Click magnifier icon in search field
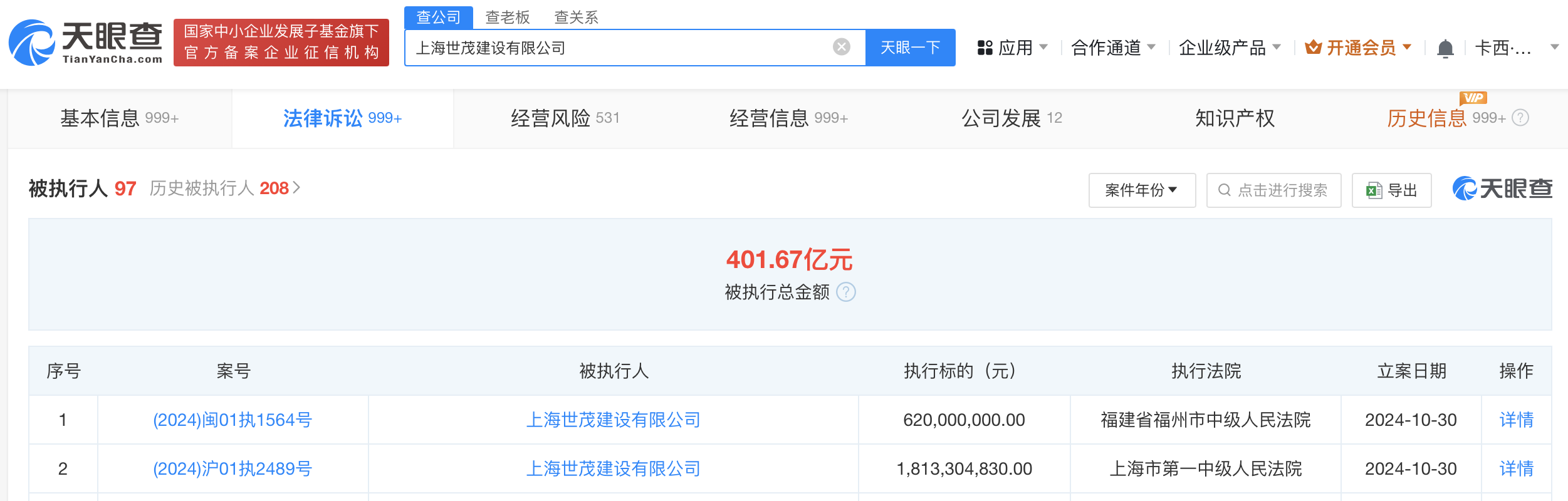 pyautogui.click(x=1224, y=190)
